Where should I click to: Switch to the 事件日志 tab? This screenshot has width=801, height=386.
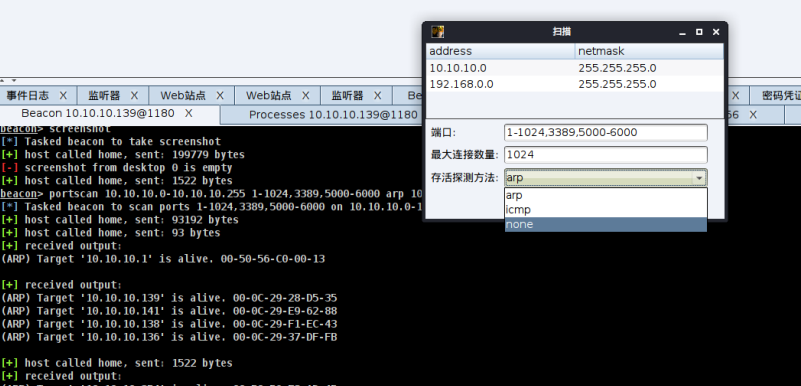tap(28, 95)
